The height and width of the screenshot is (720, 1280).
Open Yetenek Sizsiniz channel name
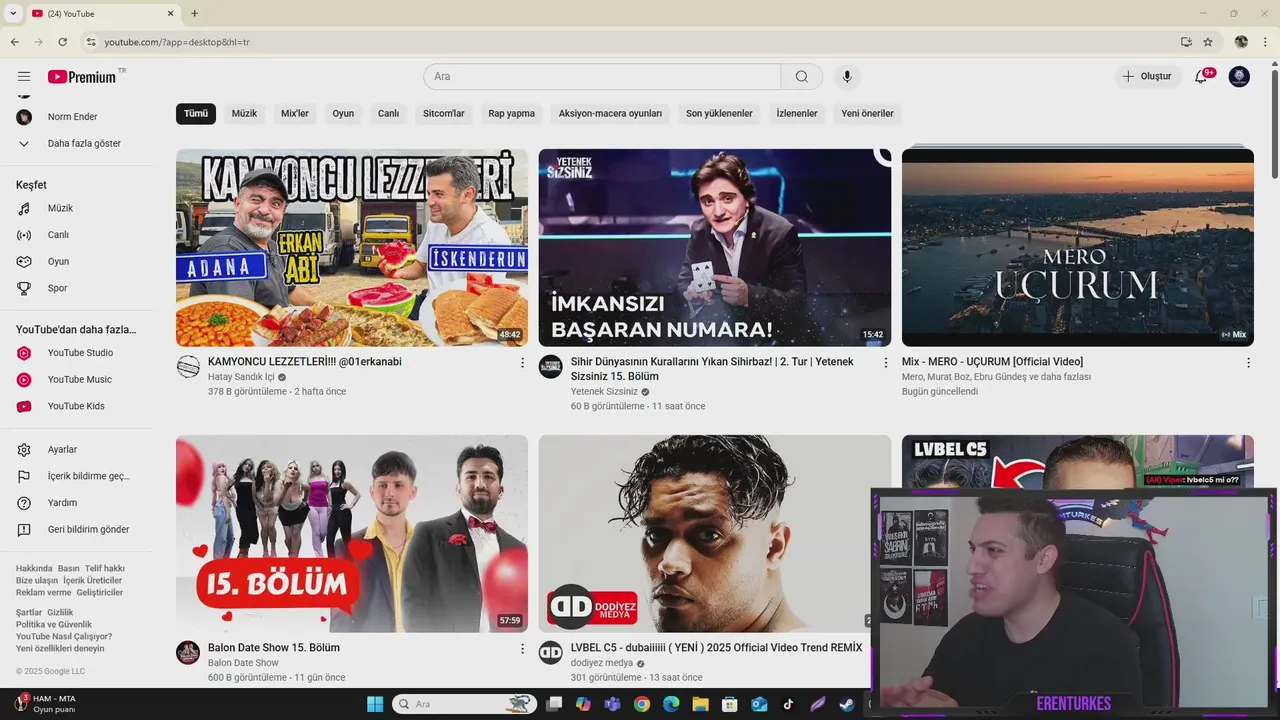pos(604,392)
